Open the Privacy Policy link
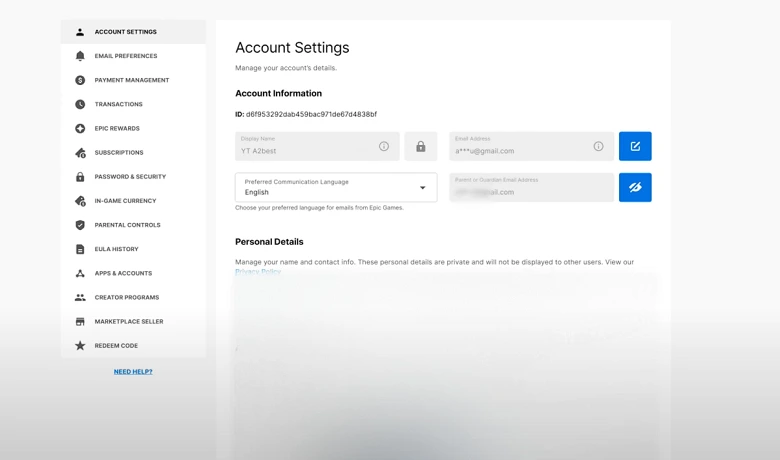 [x=258, y=272]
